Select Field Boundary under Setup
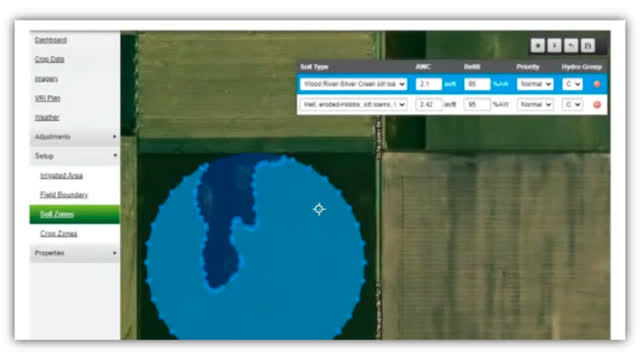 [64, 195]
